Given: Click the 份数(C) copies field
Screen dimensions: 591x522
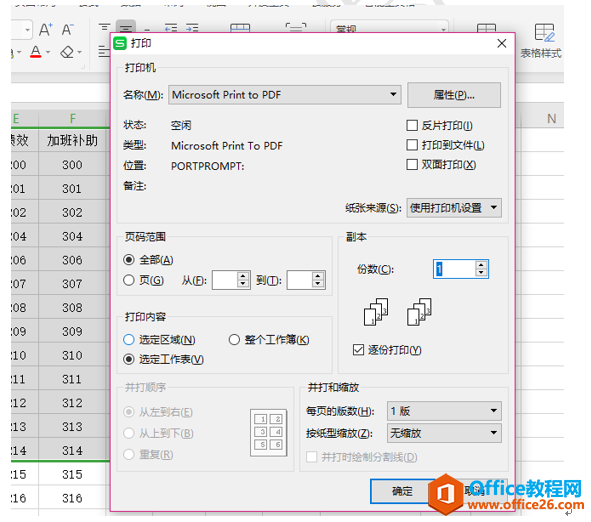Looking at the screenshot, I should (x=454, y=269).
